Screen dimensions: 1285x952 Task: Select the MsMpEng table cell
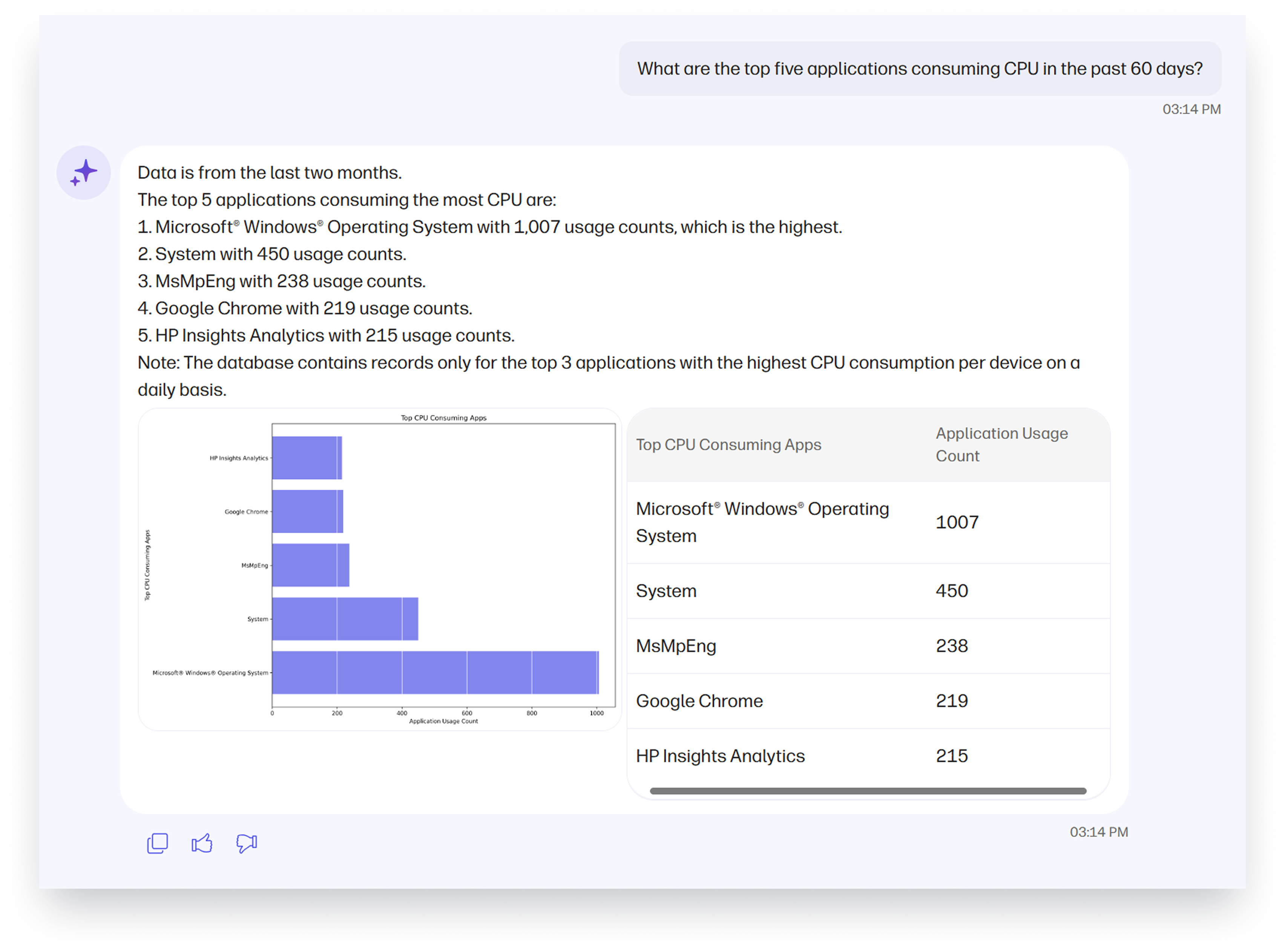pos(676,647)
